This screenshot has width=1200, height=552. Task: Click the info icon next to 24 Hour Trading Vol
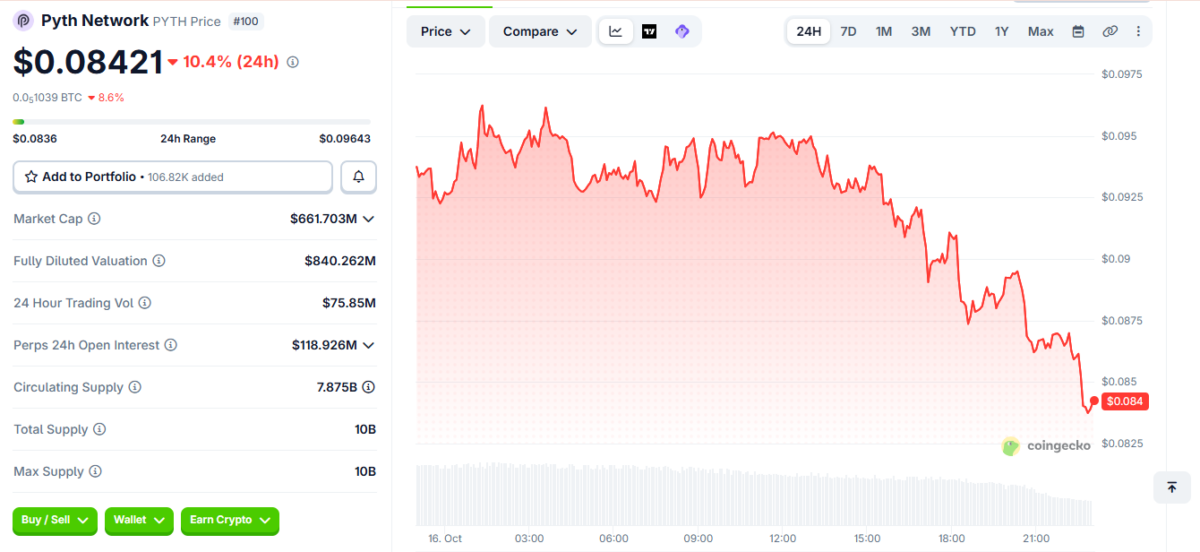[x=145, y=303]
